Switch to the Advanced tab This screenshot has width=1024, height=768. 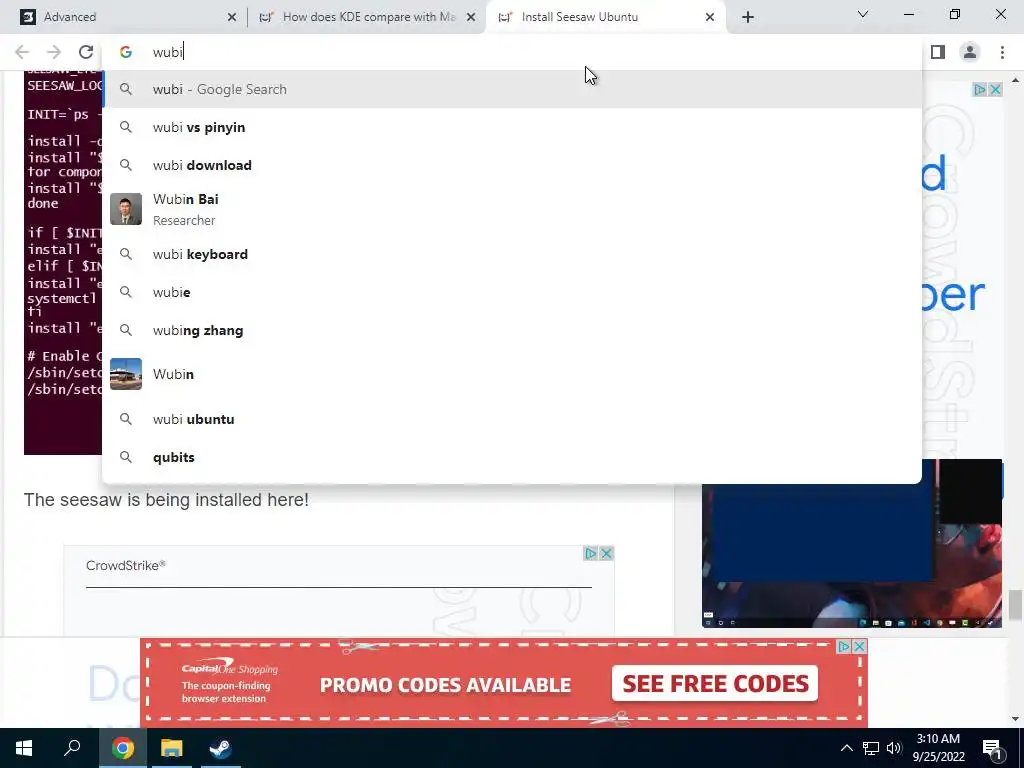(124, 17)
